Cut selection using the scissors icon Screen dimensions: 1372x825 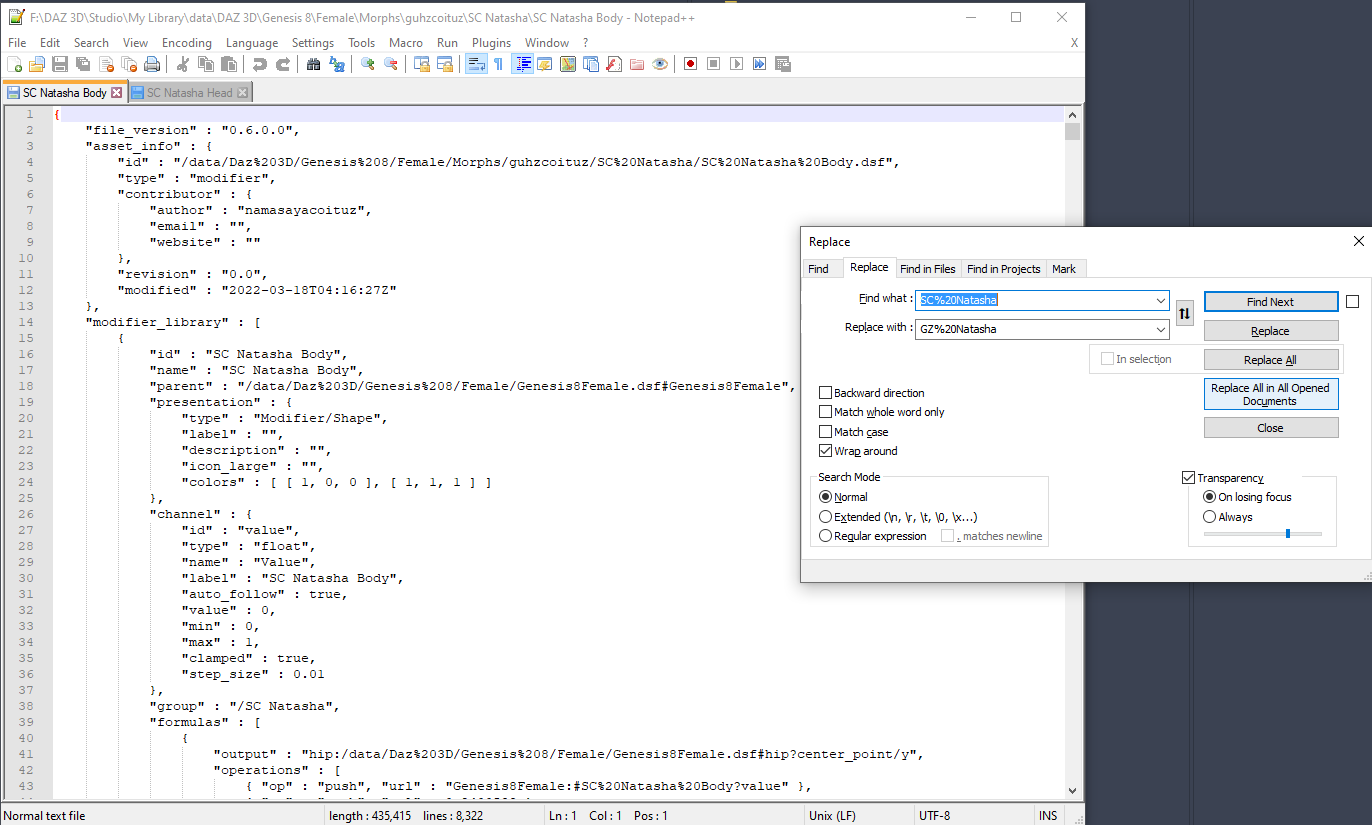tap(183, 64)
